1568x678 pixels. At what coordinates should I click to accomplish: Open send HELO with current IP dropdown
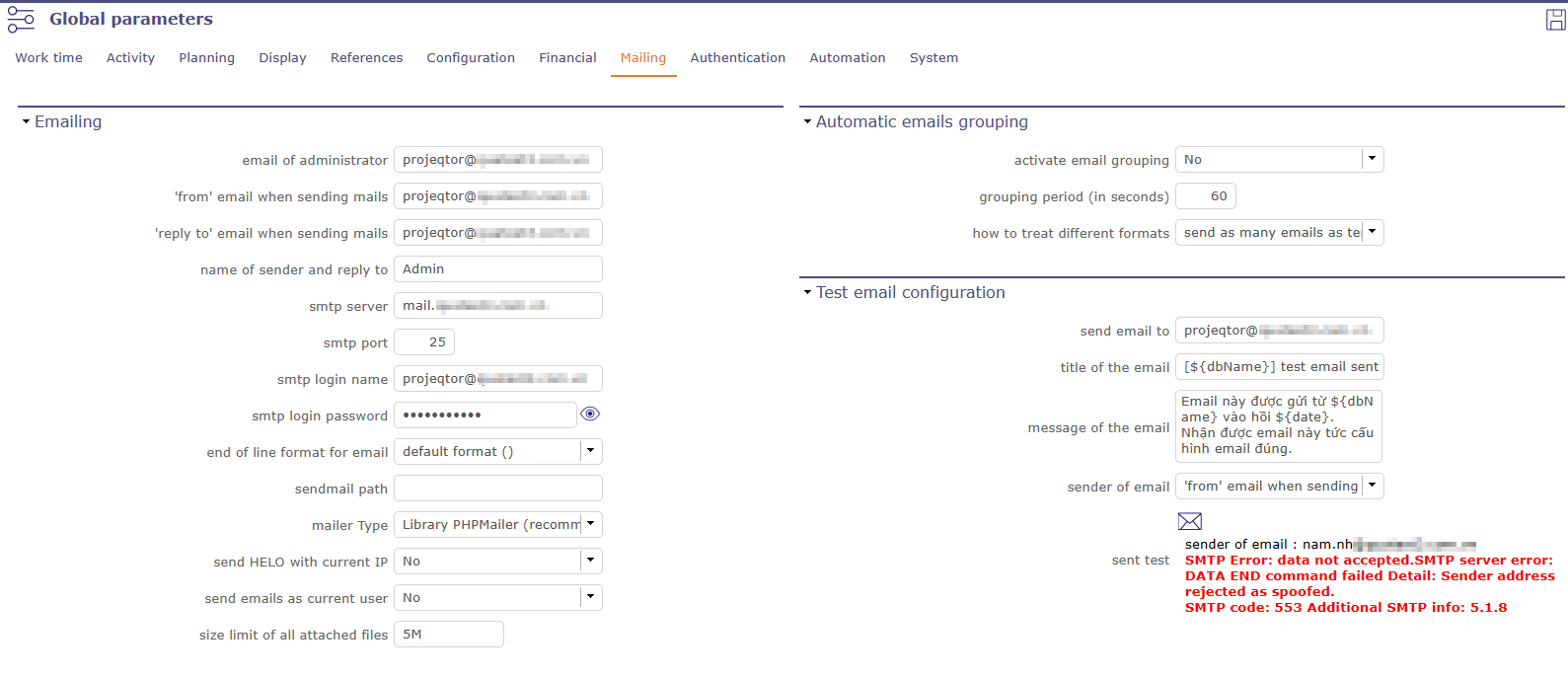coord(590,561)
